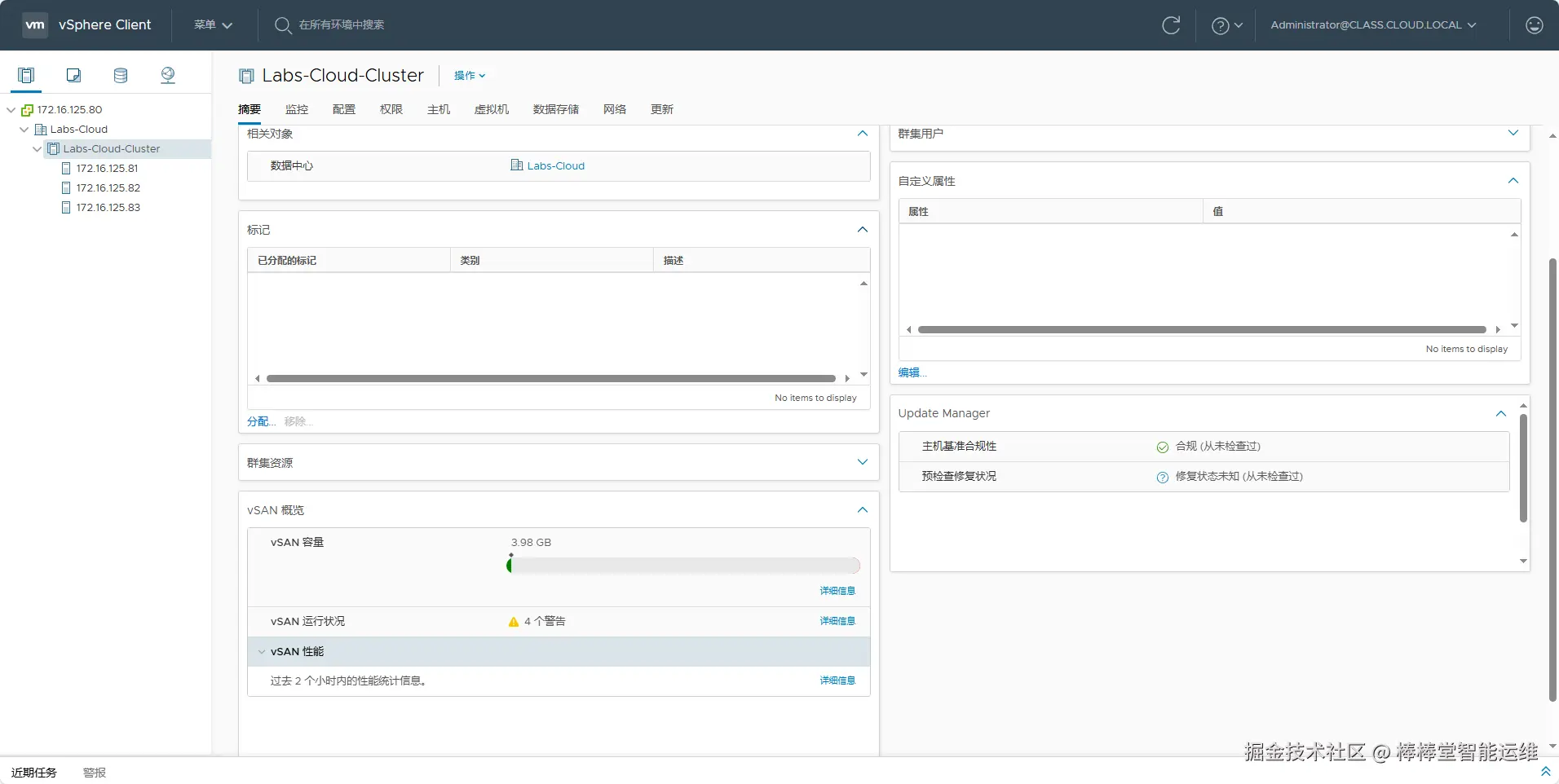Click the host icon beside 172.16.125.82
This screenshot has width=1559, height=784.
click(66, 188)
